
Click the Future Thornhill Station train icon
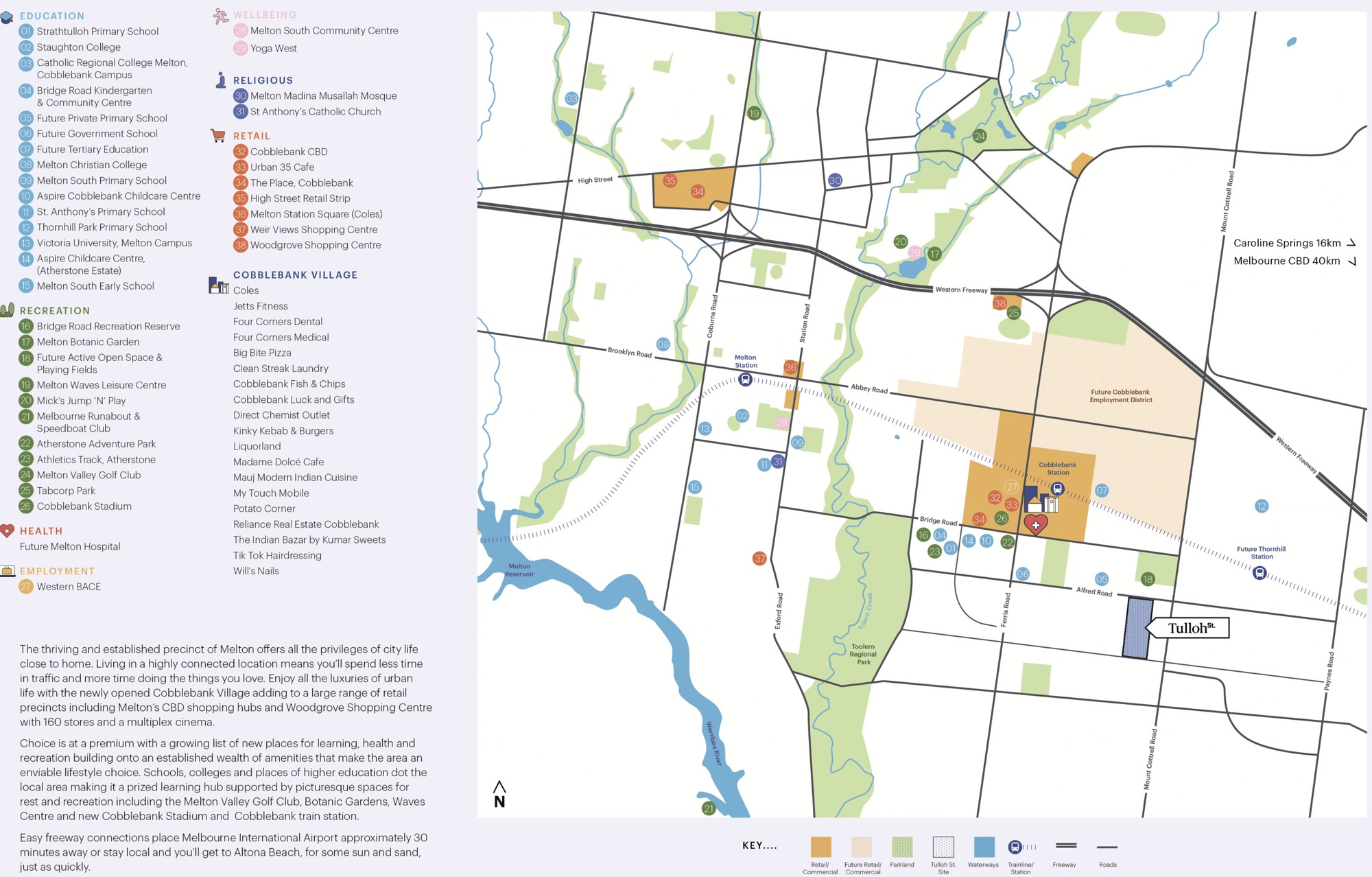click(1259, 572)
